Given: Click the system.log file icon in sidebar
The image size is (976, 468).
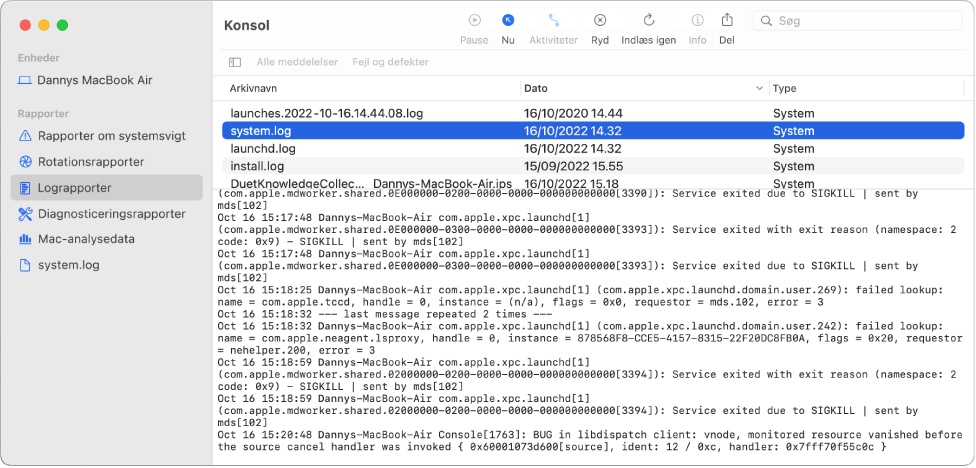Looking at the screenshot, I should click(x=25, y=265).
